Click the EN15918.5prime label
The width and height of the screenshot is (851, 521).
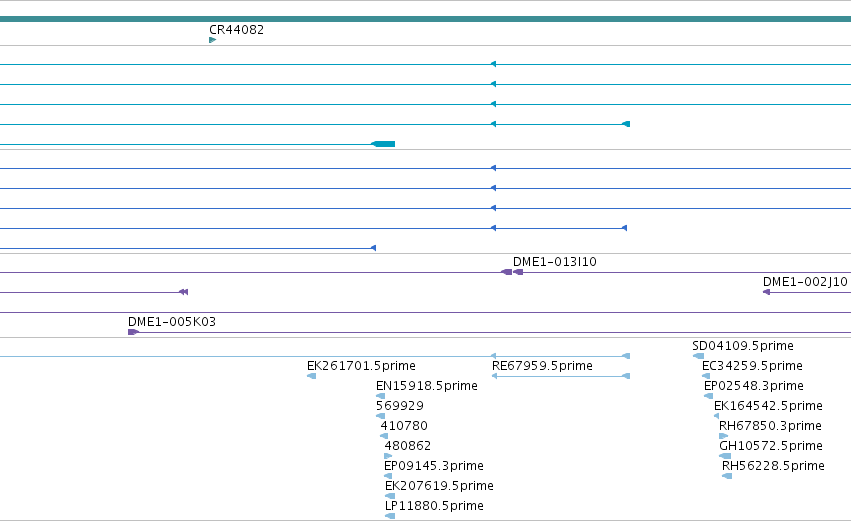pos(427,386)
